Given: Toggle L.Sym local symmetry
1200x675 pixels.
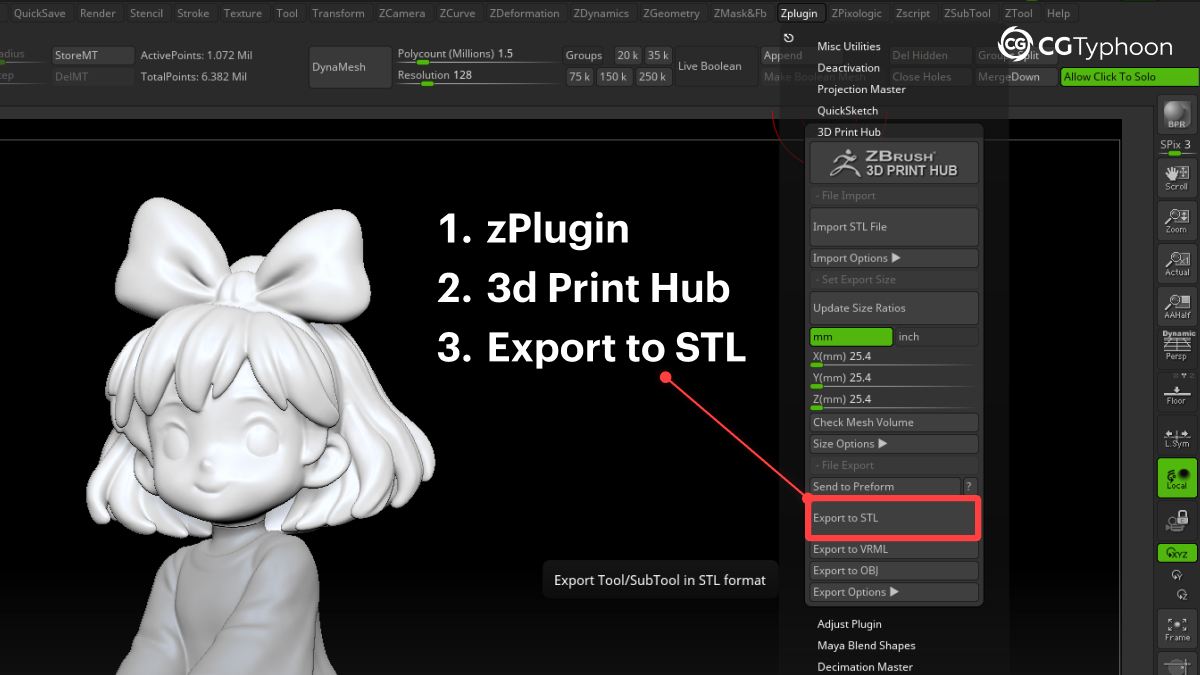Looking at the screenshot, I should pos(1177,435).
